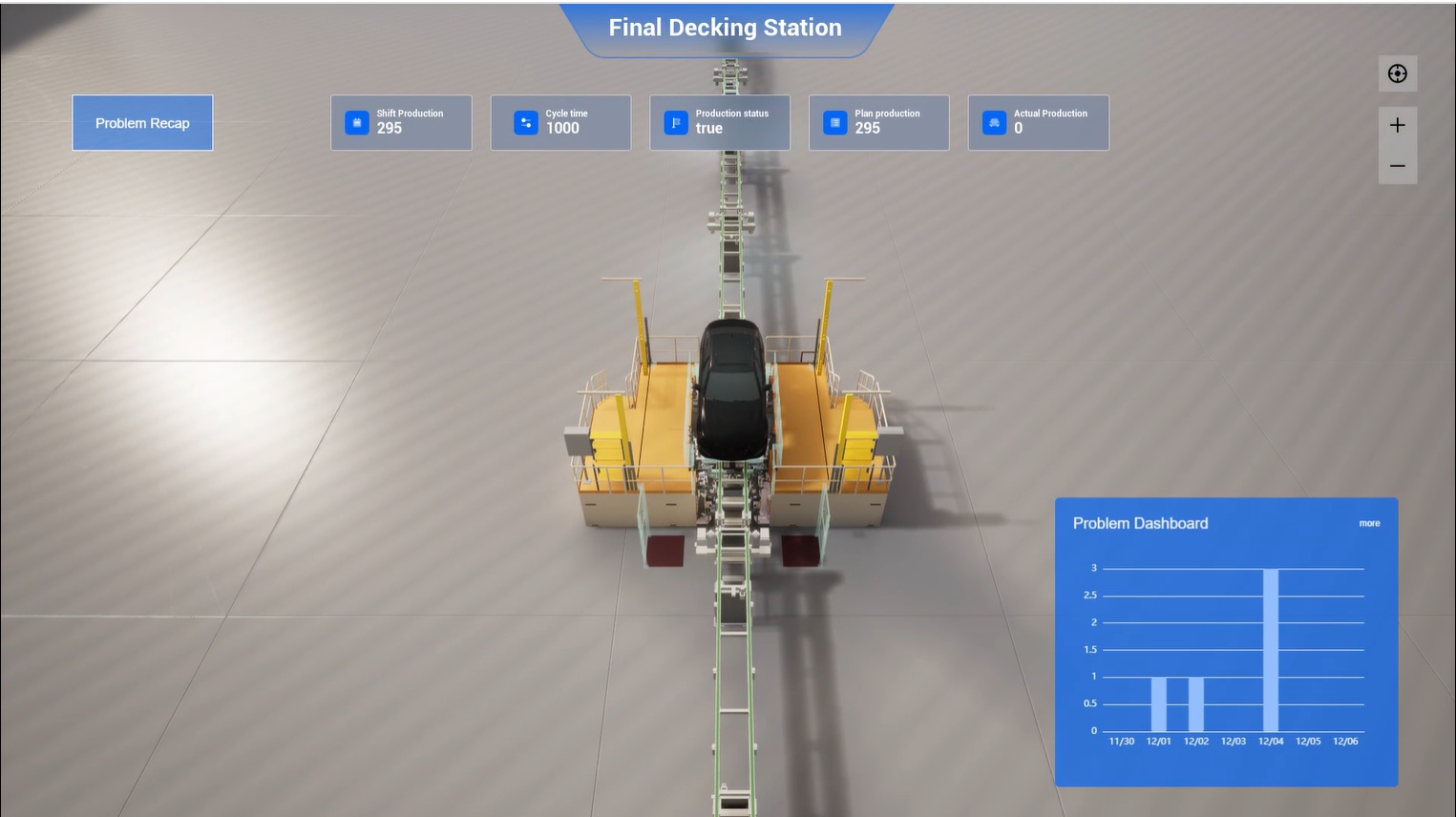
Task: Click the 'Production status' label
Action: pos(731,114)
